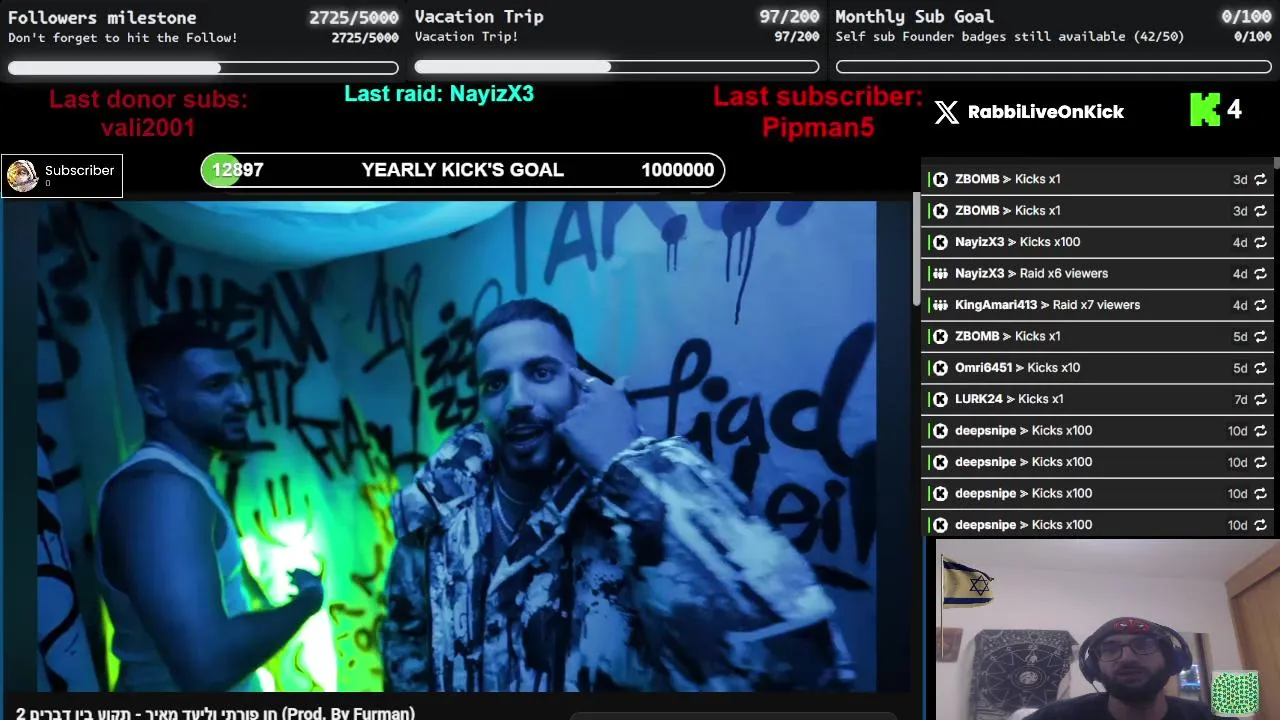This screenshot has height=720, width=1280.
Task: Click the Followers milestone title
Action: 102,18
